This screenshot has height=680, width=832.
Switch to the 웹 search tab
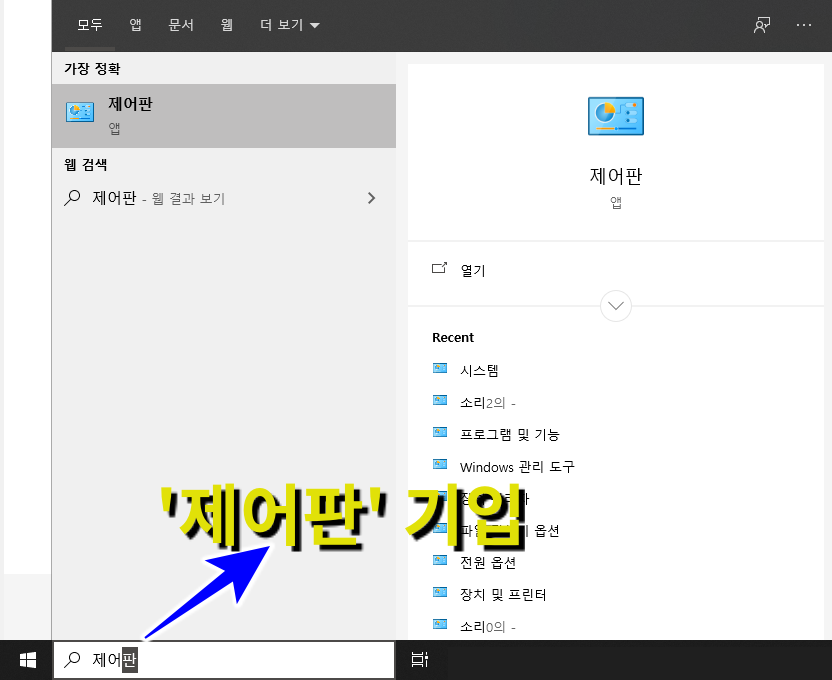(x=227, y=24)
